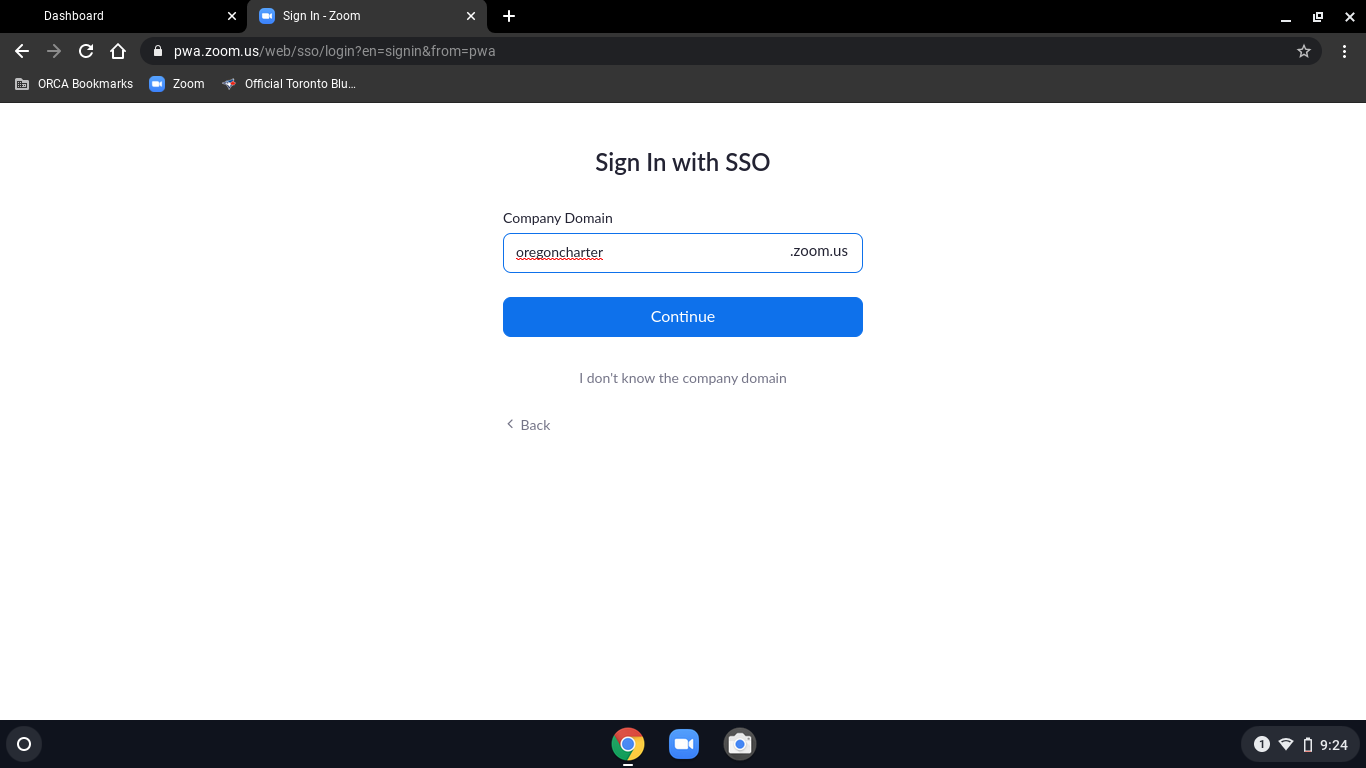This screenshot has height=768, width=1366.
Task: Click the Wi-Fi status icon
Action: point(1286,744)
